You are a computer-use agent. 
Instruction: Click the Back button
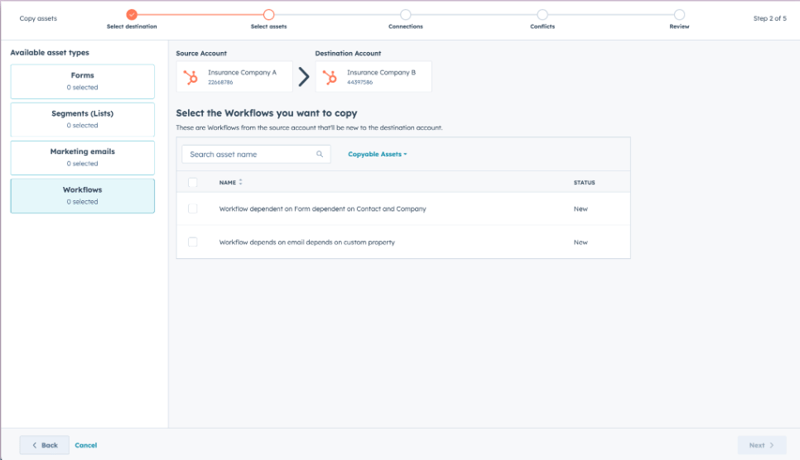pos(44,445)
